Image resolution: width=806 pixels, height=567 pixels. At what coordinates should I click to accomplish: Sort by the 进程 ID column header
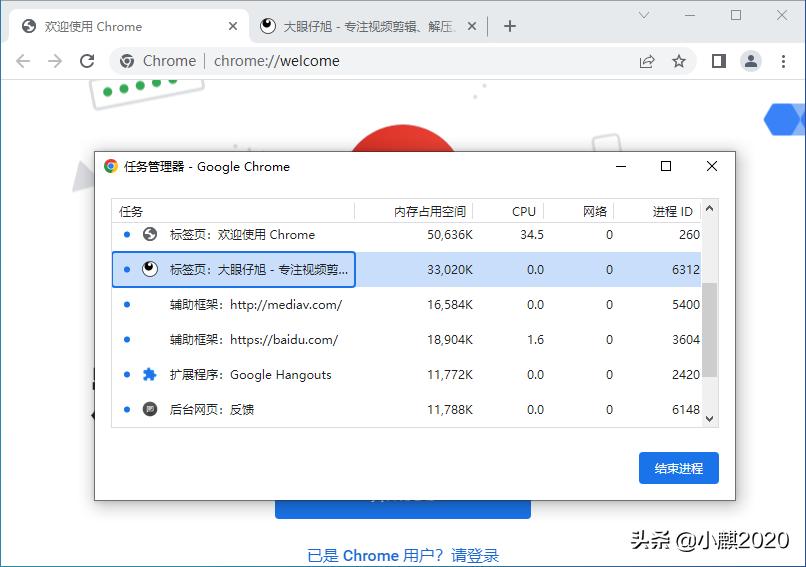pos(657,211)
